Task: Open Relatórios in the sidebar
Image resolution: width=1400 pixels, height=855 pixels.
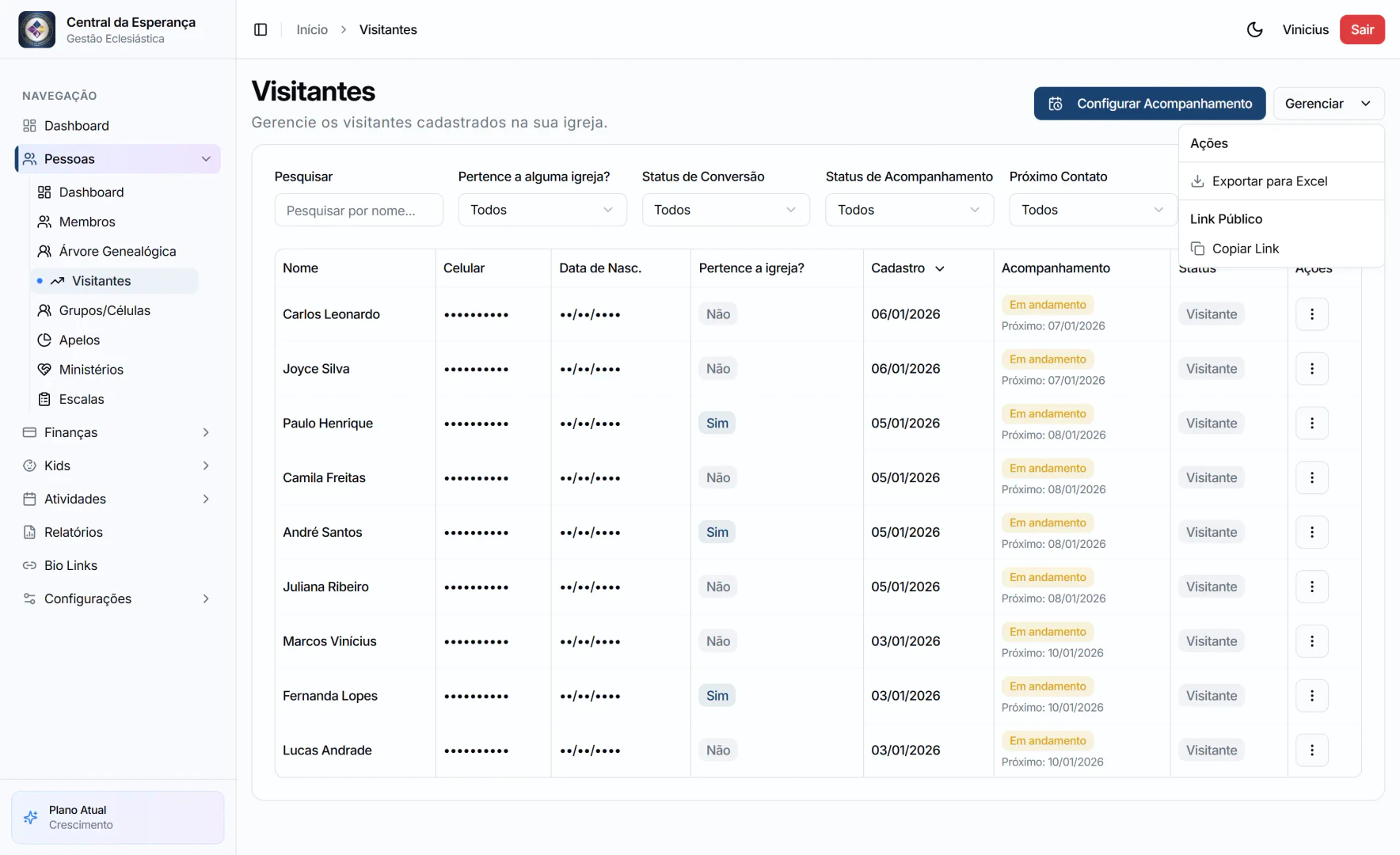Action: tap(73, 532)
